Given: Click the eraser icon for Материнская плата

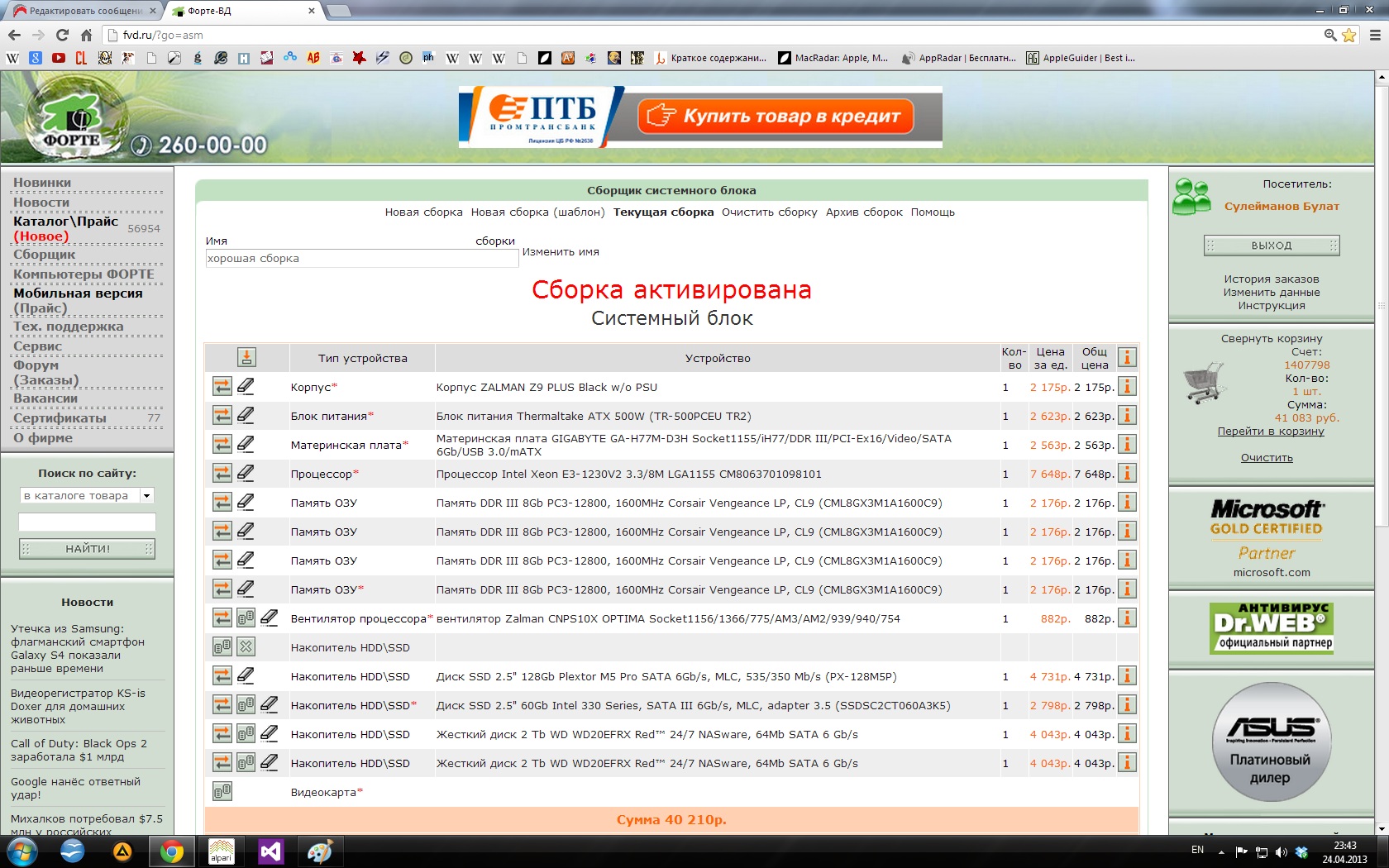Looking at the screenshot, I should (x=246, y=444).
